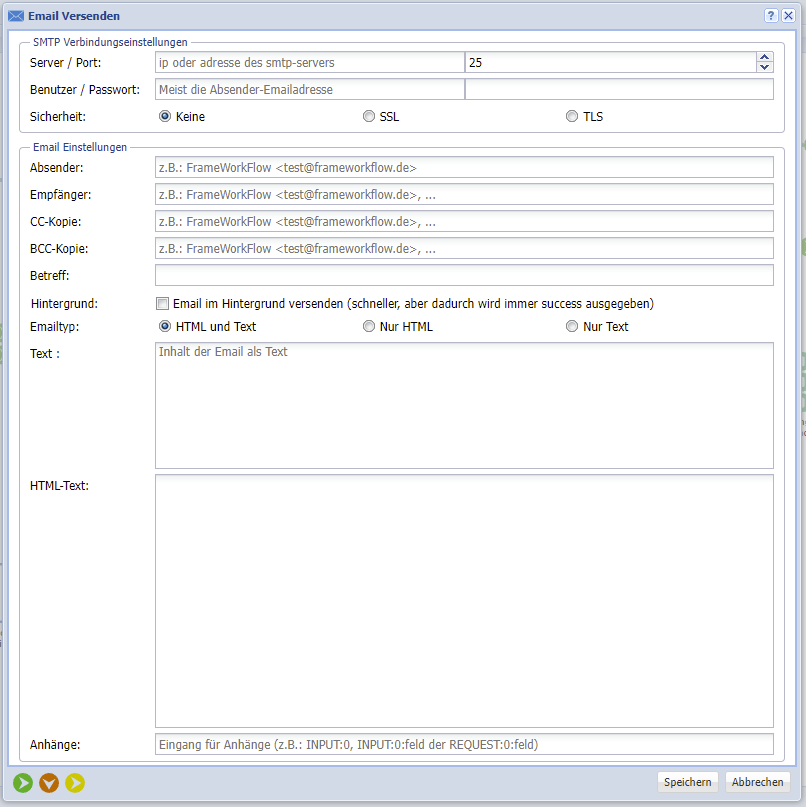Increase port number with up arrow
The width and height of the screenshot is (806, 807).
pyautogui.click(x=765, y=57)
